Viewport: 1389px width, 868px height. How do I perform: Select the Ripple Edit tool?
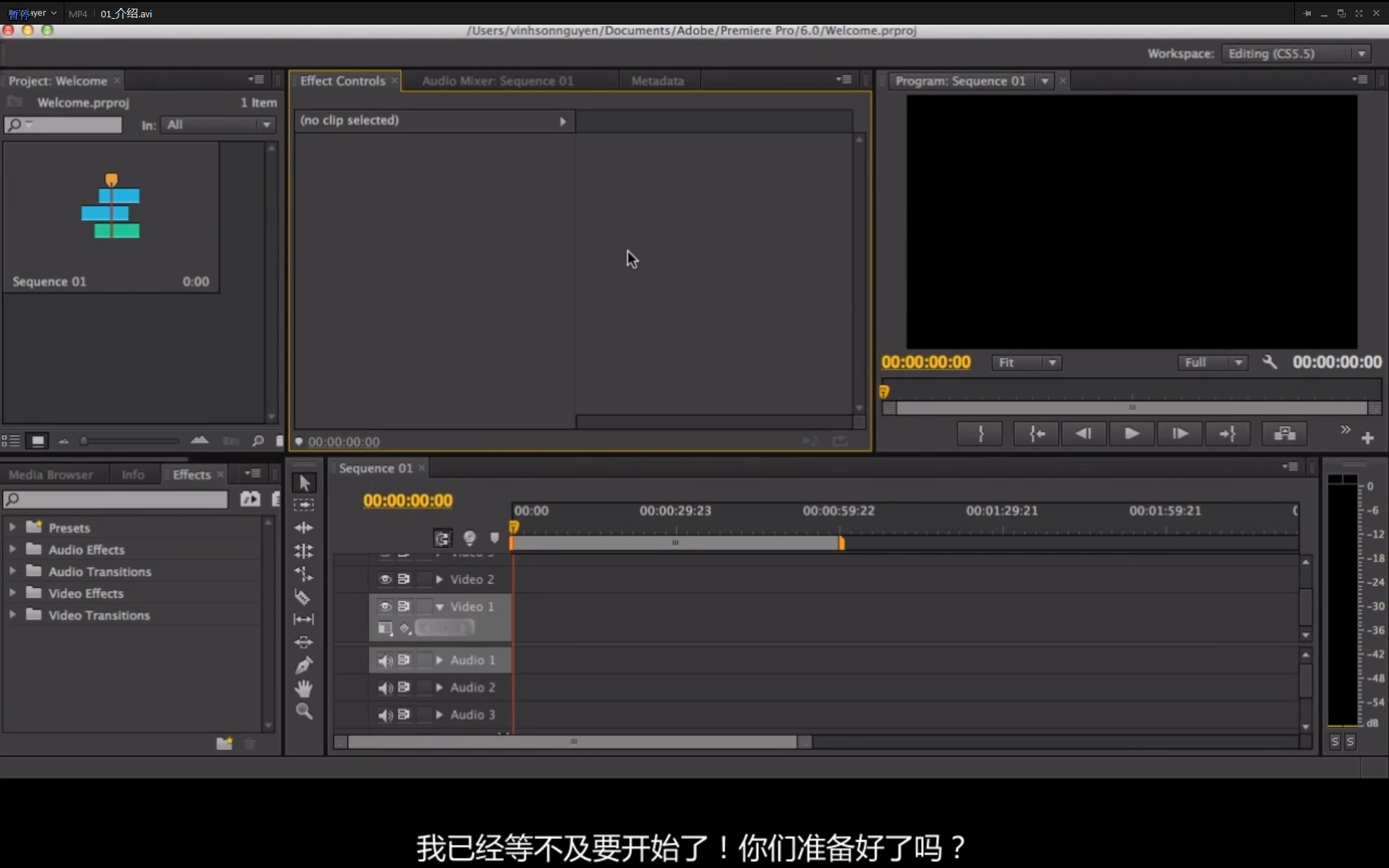pyautogui.click(x=304, y=527)
